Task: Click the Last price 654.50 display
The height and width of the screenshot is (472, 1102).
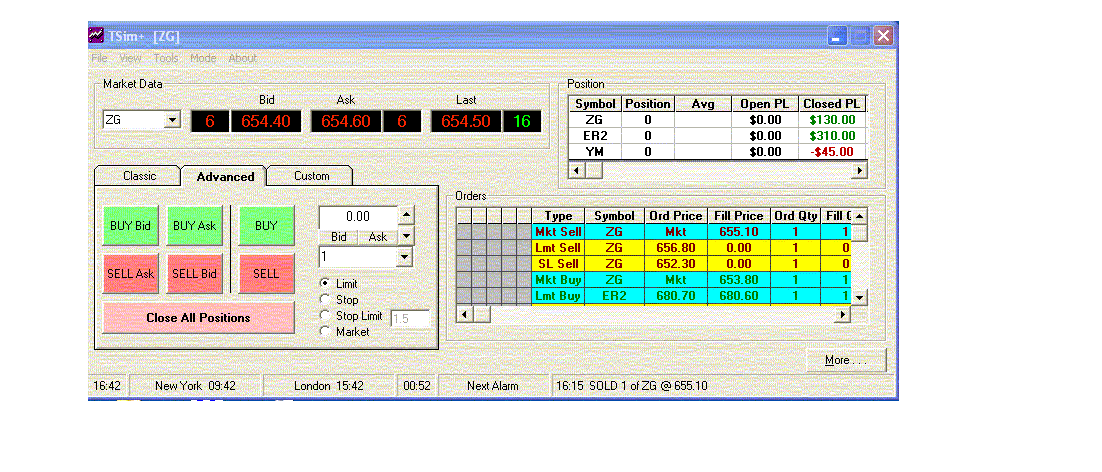Action: tap(465, 121)
